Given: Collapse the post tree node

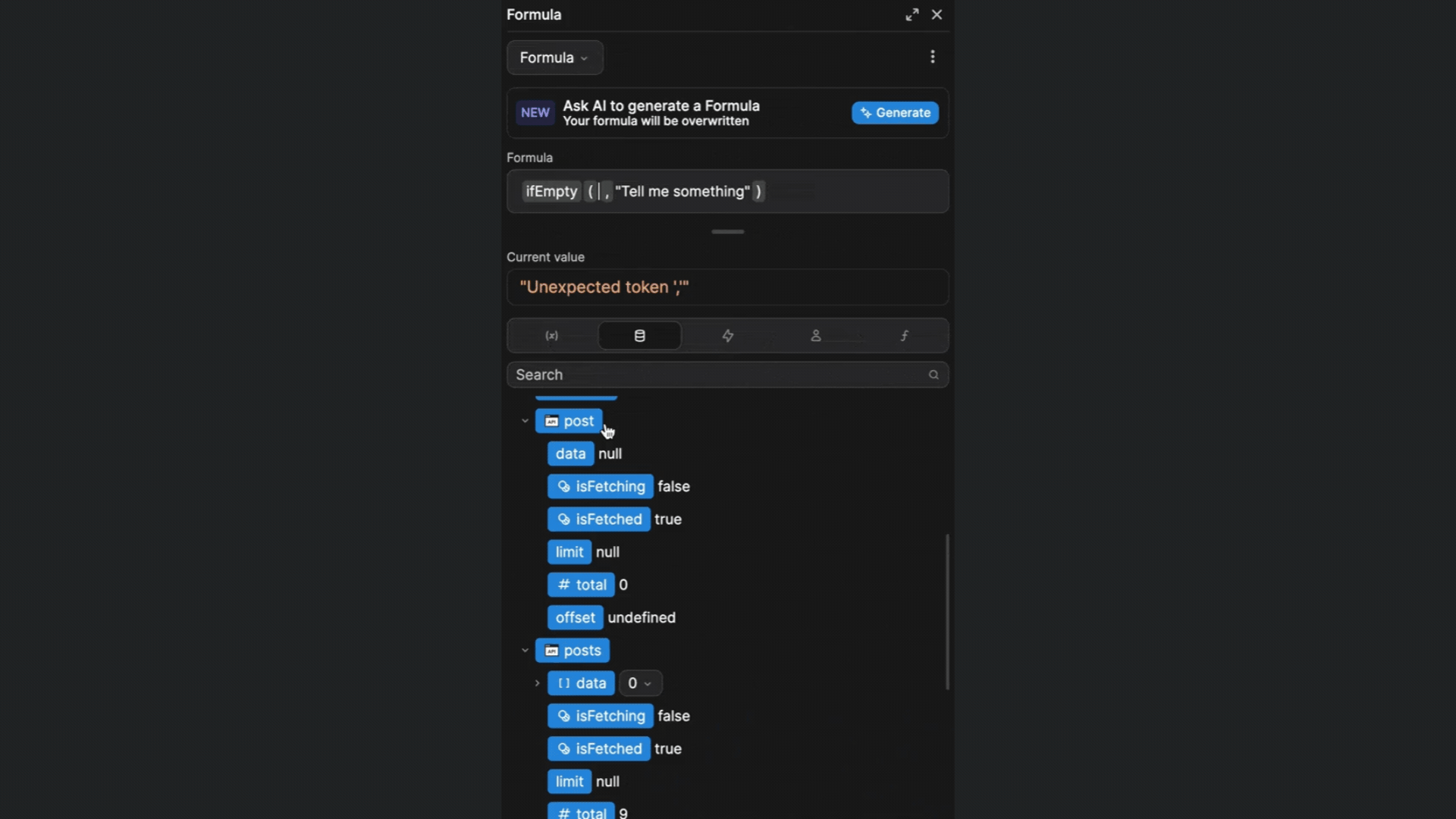Looking at the screenshot, I should [x=524, y=420].
